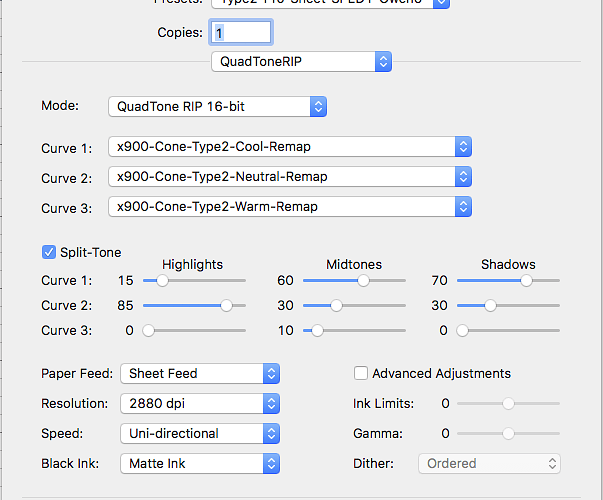603x500 pixels.
Task: Click the Advanced Adjustments label text
Action: coord(441,373)
